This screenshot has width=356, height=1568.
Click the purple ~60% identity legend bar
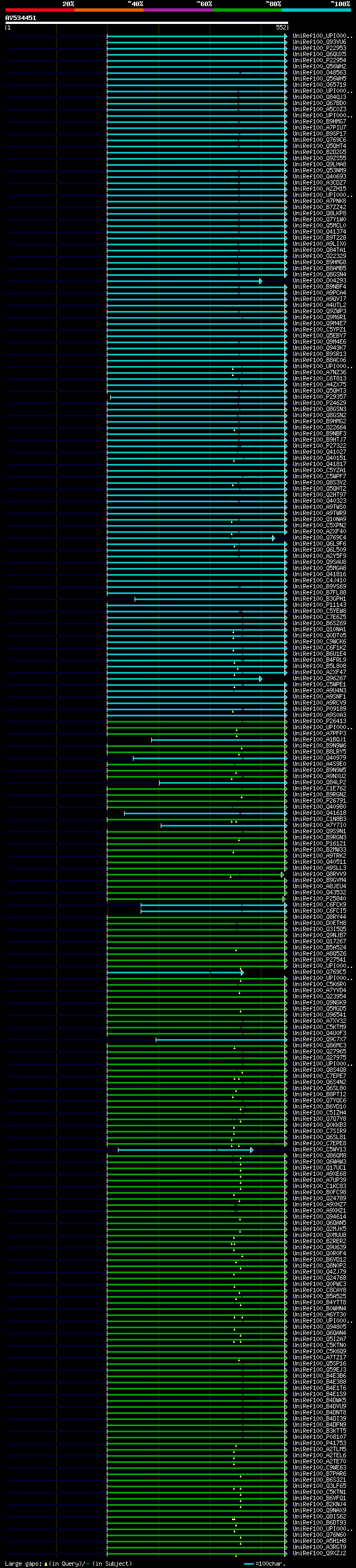[x=179, y=10]
